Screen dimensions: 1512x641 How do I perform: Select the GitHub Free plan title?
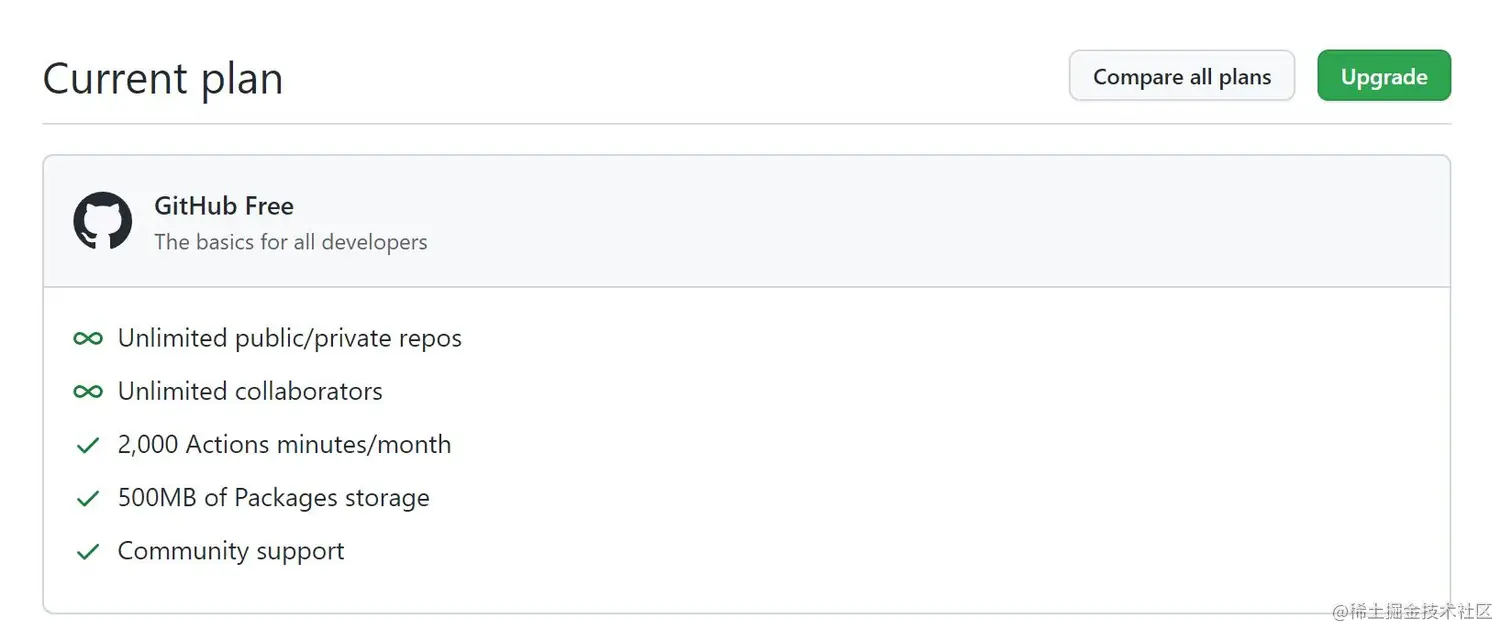click(x=224, y=206)
